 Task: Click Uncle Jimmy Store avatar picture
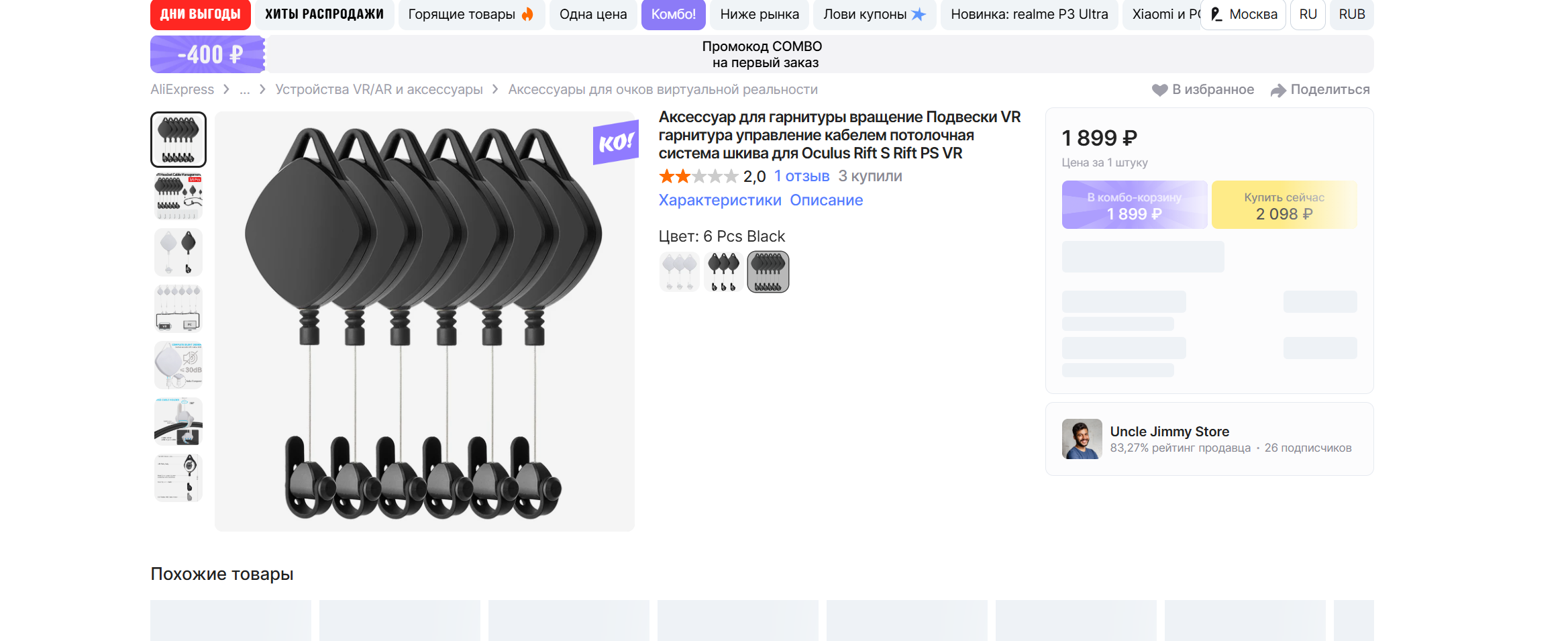pyautogui.click(x=1082, y=439)
